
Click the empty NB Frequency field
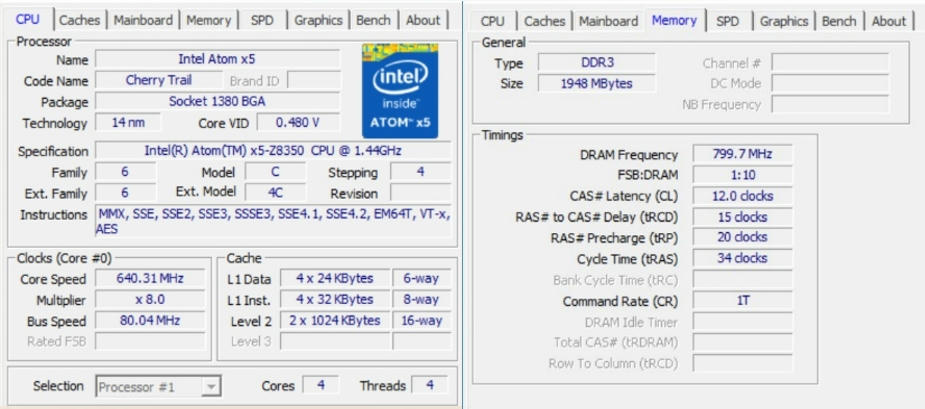[830, 104]
